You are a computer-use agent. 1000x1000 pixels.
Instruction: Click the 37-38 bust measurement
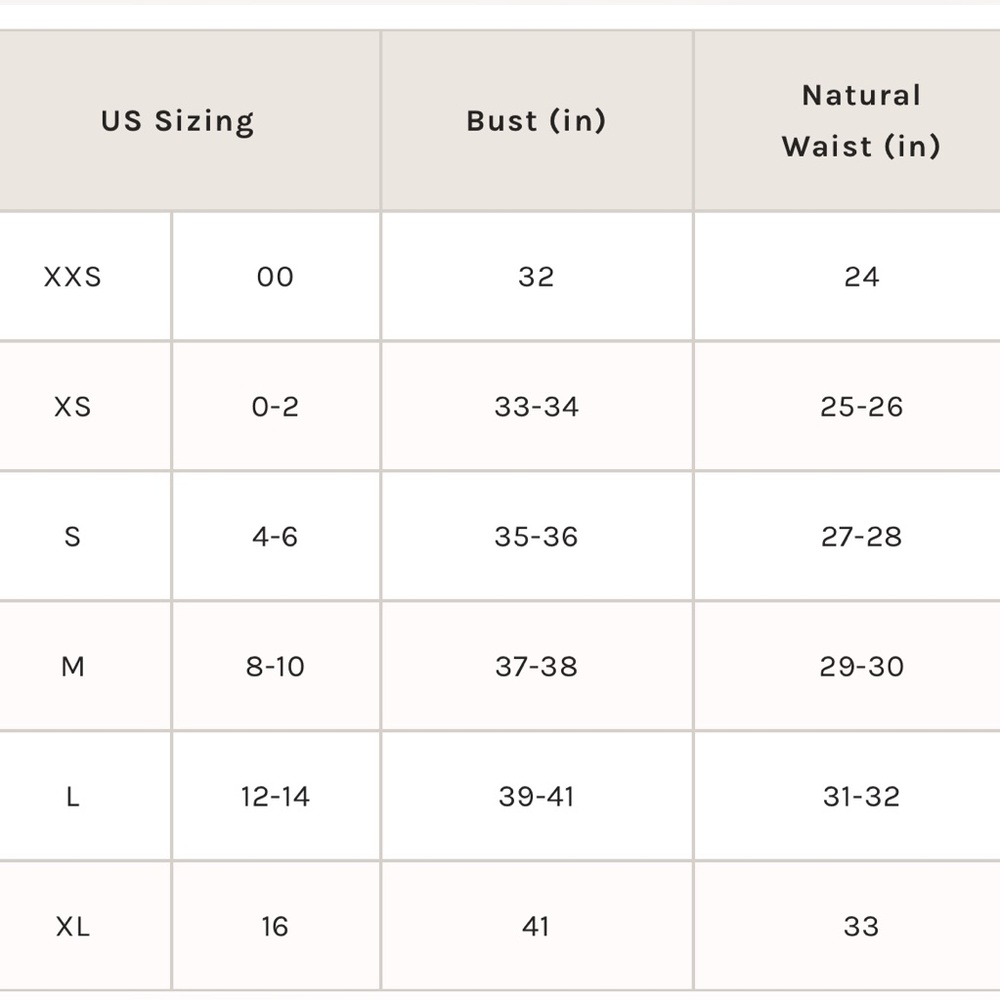point(536,666)
